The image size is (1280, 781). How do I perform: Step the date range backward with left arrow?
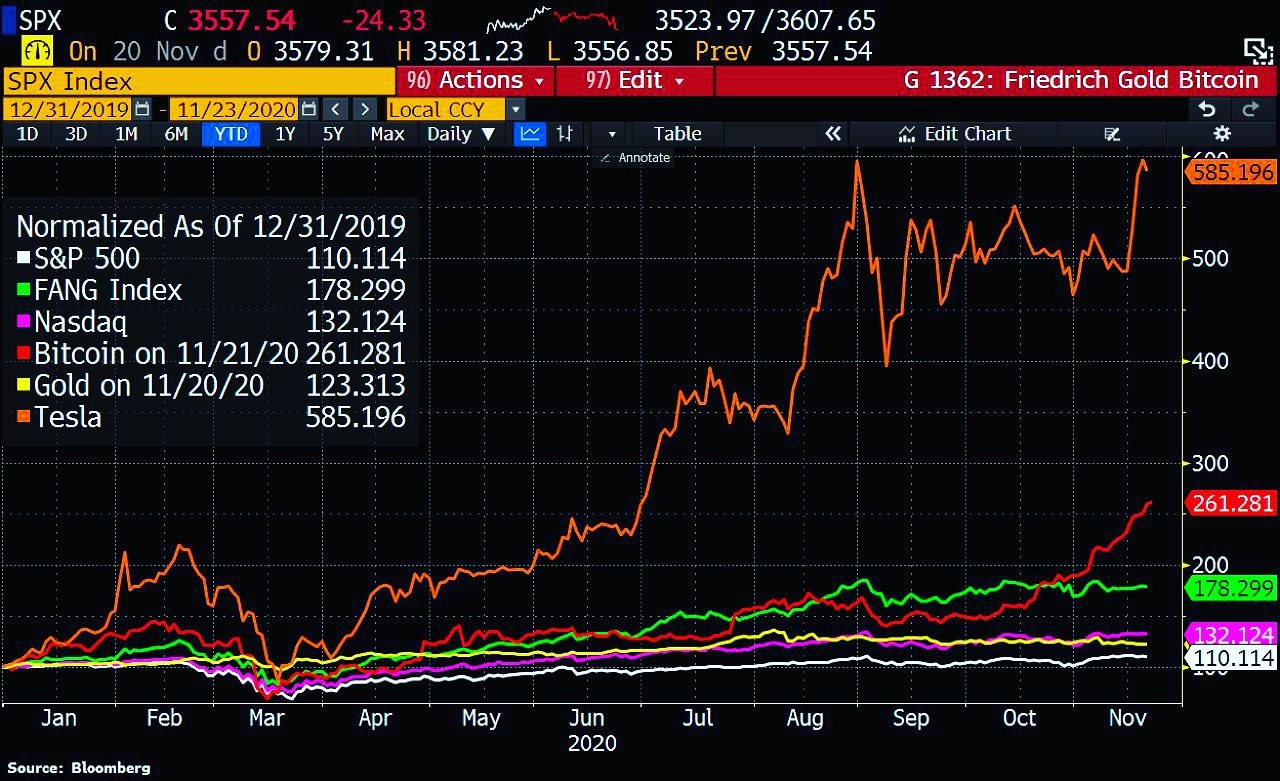click(335, 109)
